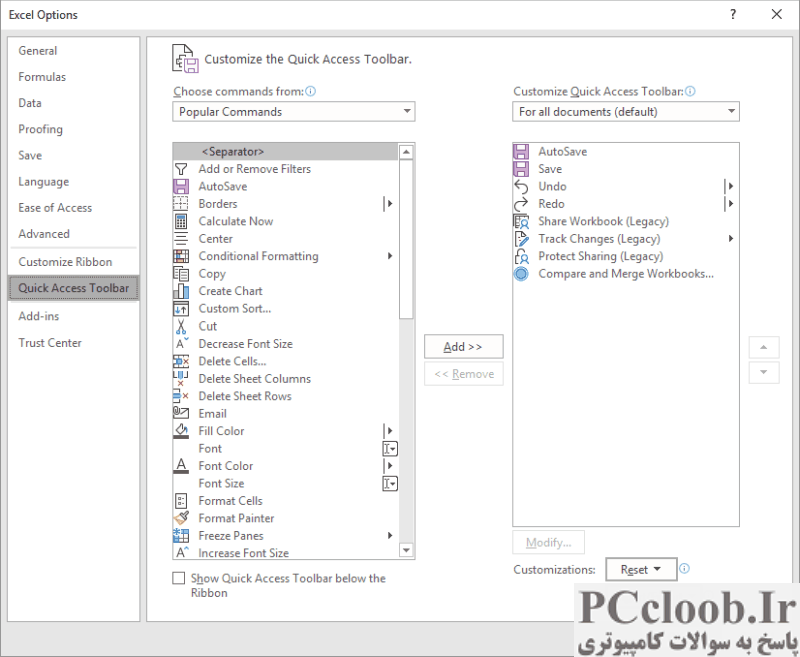Select the Decrease Font Size icon
The height and width of the screenshot is (657, 800).
[x=181, y=343]
